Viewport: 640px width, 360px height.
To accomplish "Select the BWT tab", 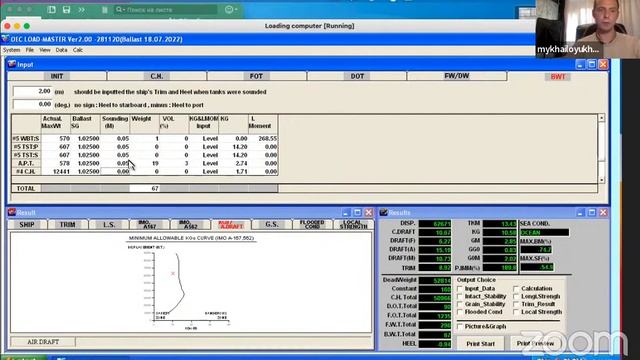I will tap(558, 77).
